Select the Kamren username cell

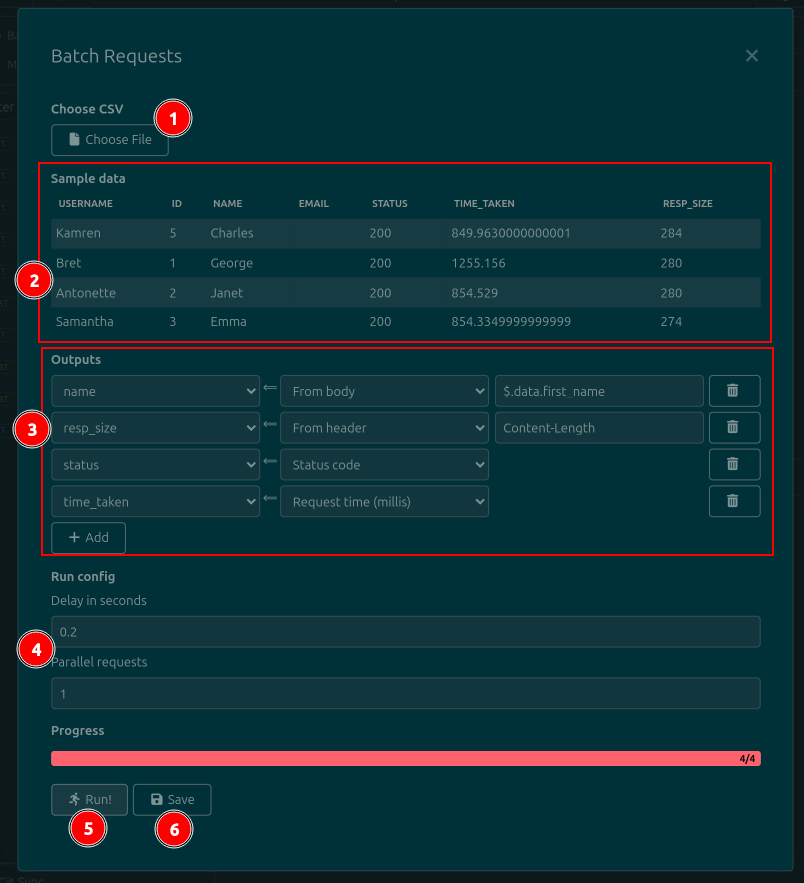[78, 233]
